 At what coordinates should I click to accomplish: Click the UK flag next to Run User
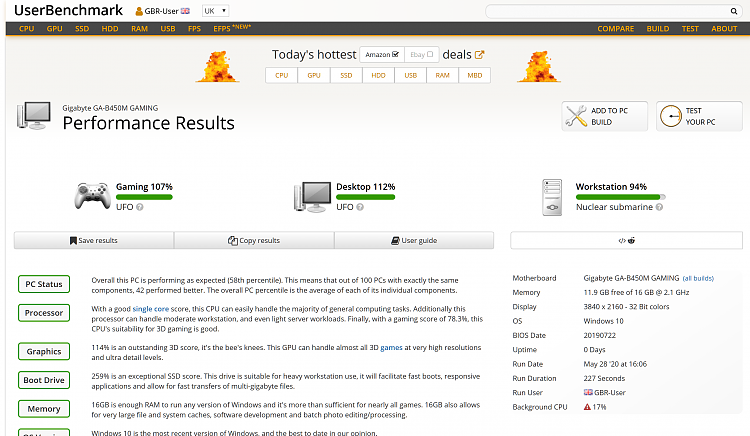pyautogui.click(x=588, y=392)
